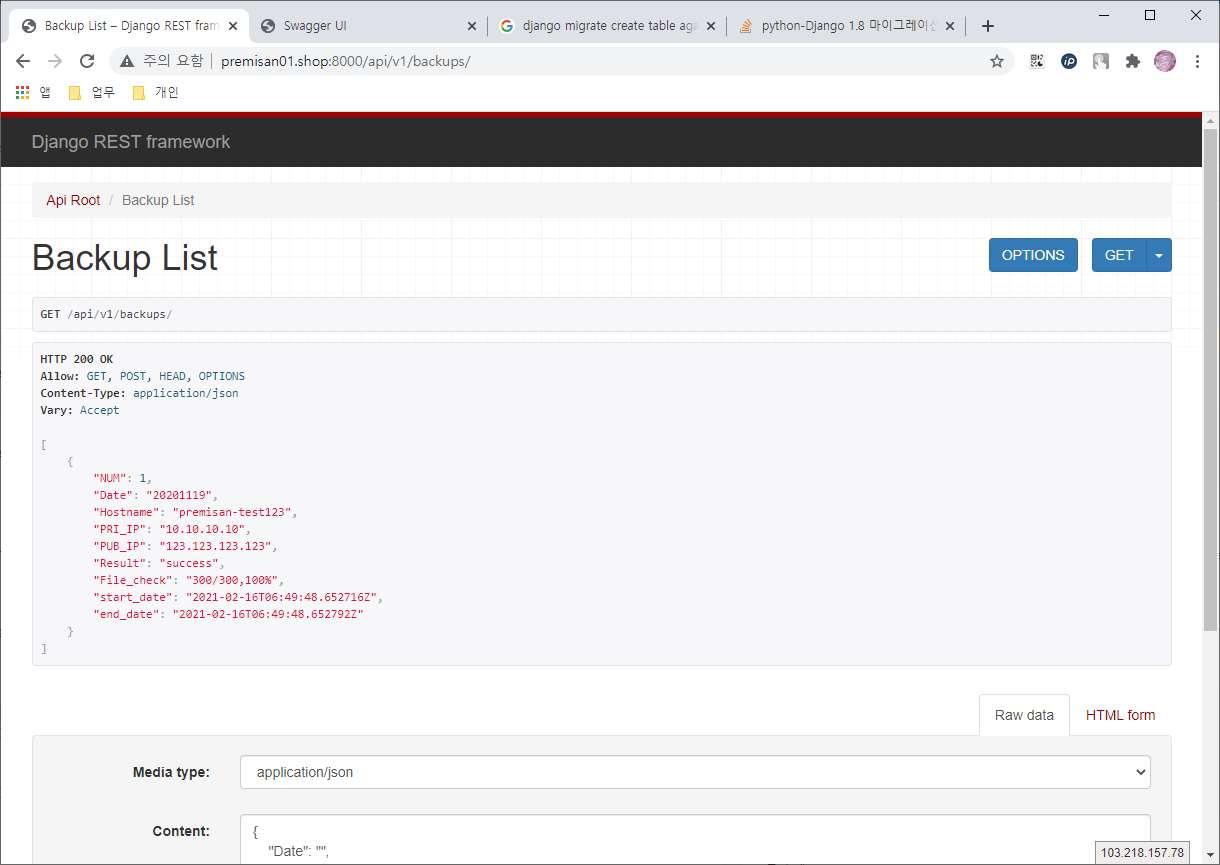The image size is (1220, 865).
Task: Click the File_check value "300/300,100%"
Action: (x=232, y=580)
